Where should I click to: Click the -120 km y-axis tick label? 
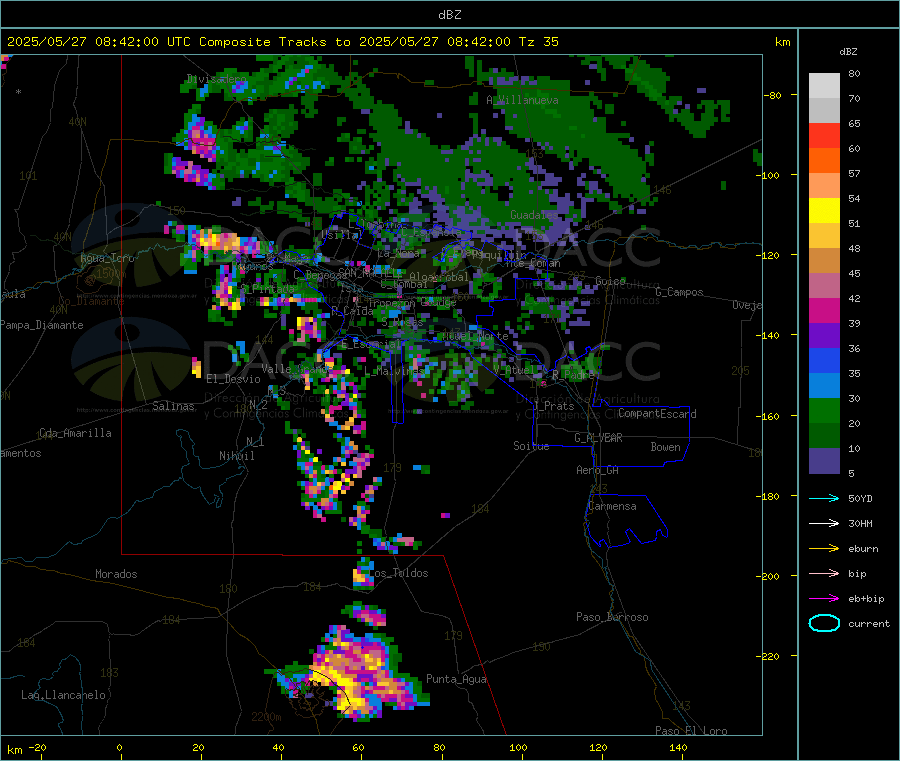(x=770, y=255)
